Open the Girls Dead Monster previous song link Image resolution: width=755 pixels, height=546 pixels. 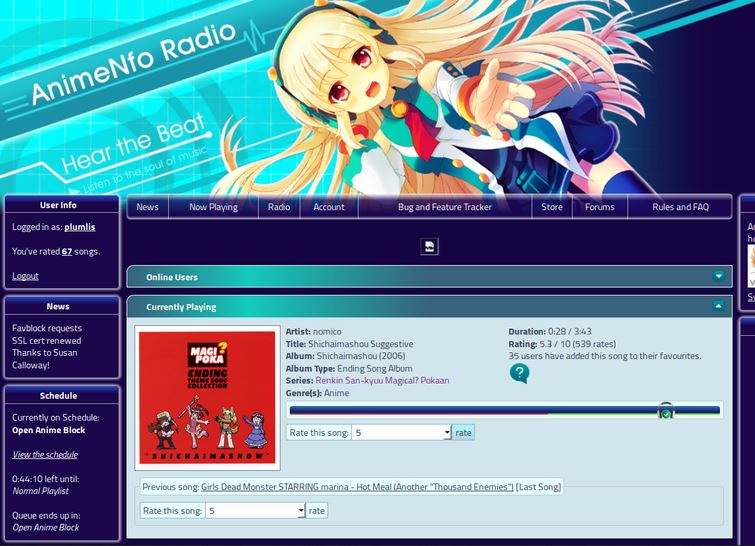pos(357,487)
